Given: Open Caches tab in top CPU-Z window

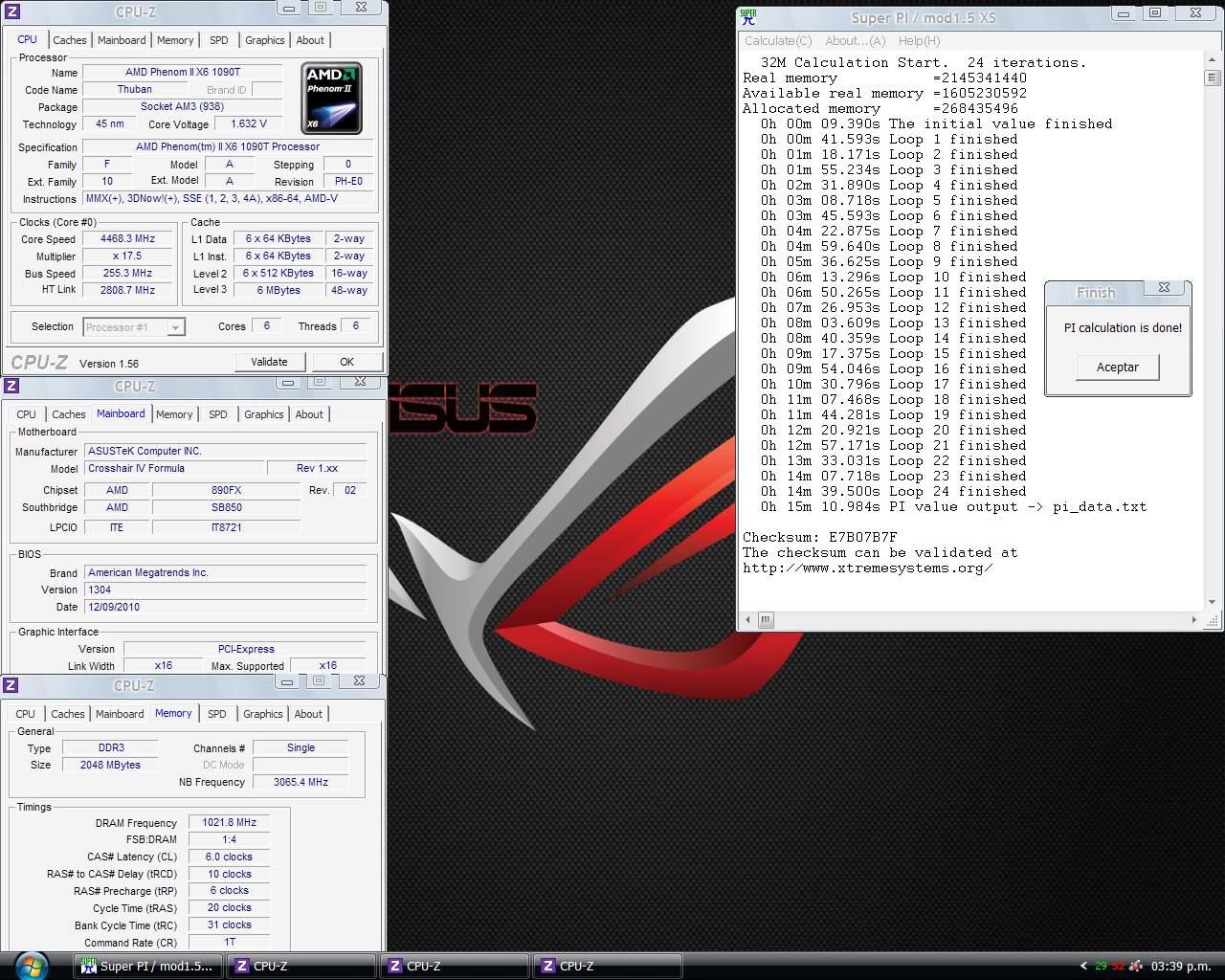Looking at the screenshot, I should 70,40.
